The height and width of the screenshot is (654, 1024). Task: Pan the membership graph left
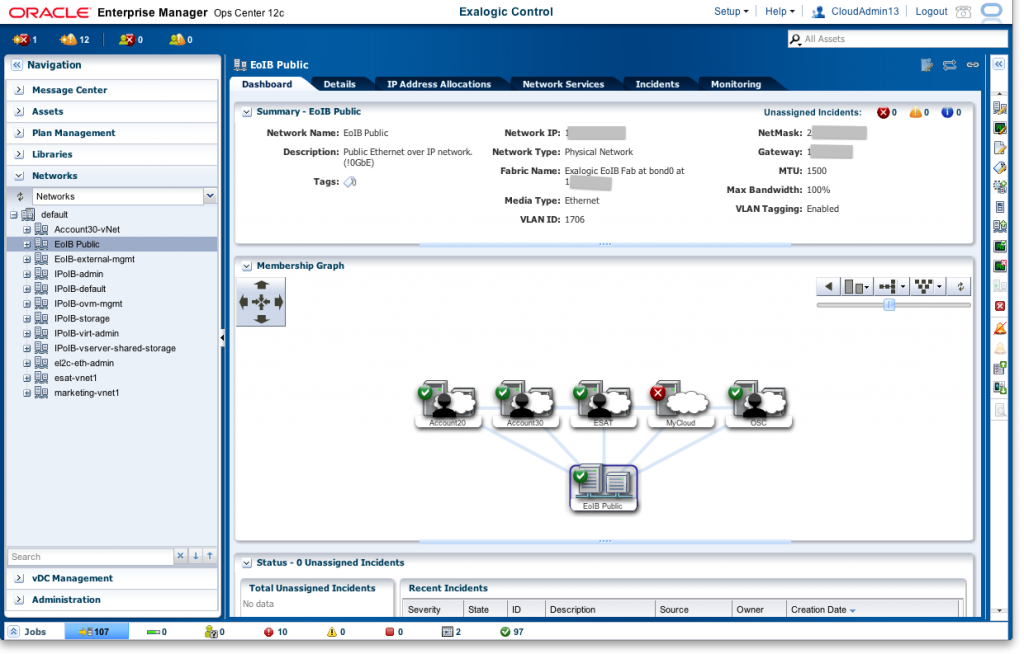244,302
